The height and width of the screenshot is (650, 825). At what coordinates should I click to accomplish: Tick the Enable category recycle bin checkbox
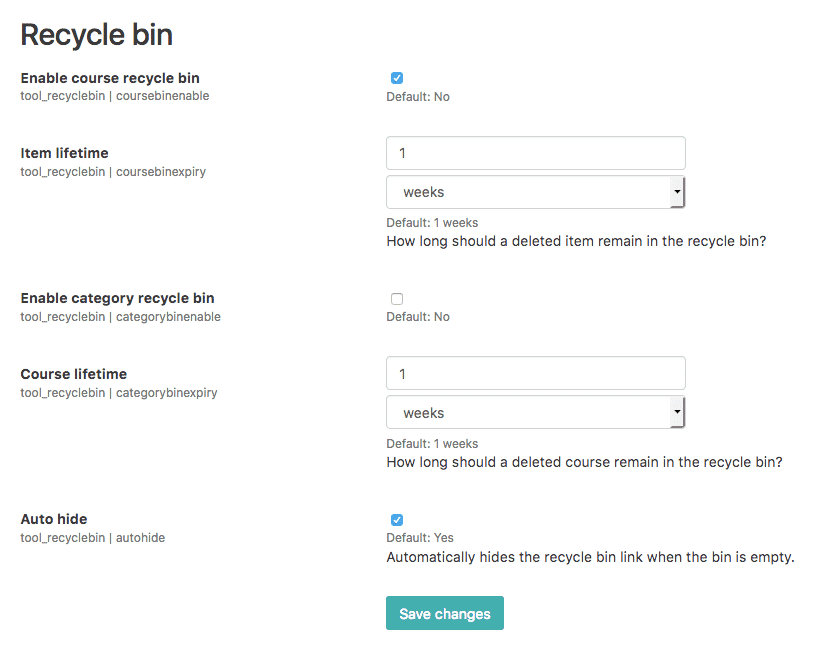pyautogui.click(x=397, y=299)
